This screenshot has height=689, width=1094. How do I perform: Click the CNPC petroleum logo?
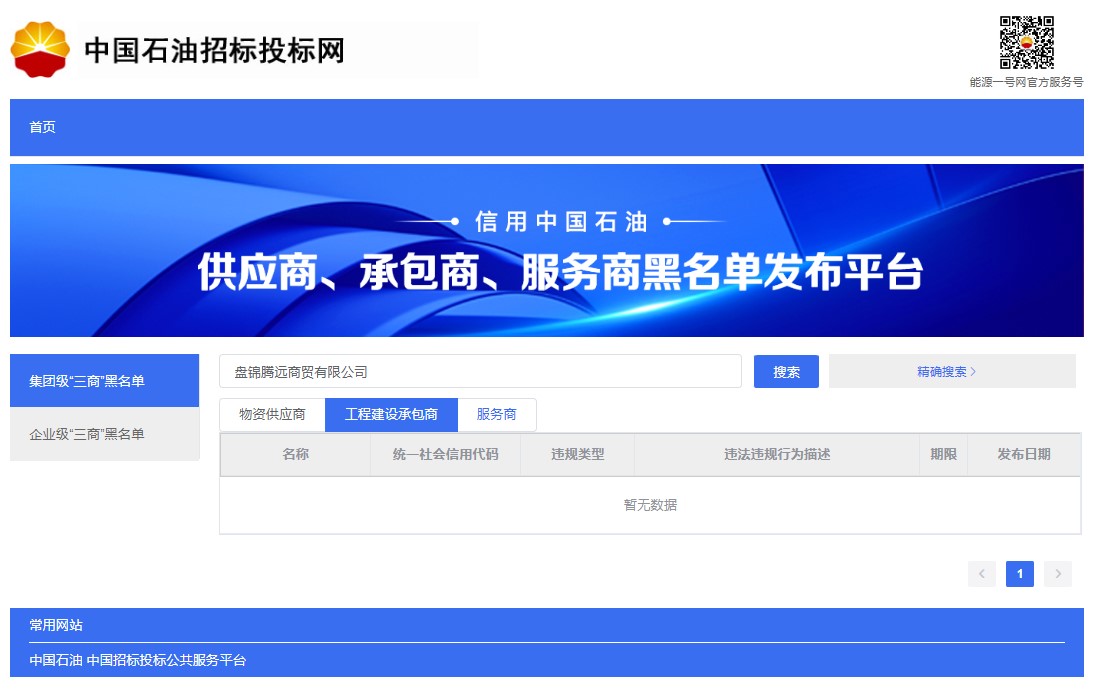(40, 50)
